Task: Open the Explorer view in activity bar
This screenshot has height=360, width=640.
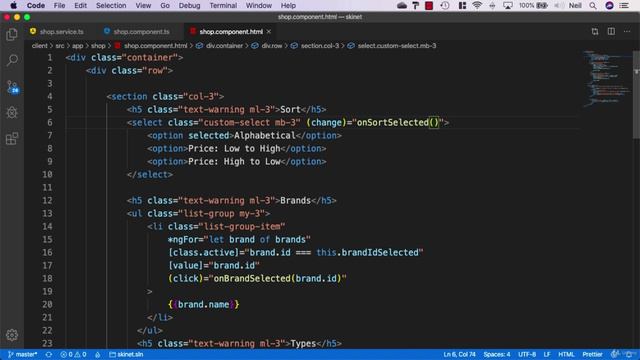Action: point(12,34)
